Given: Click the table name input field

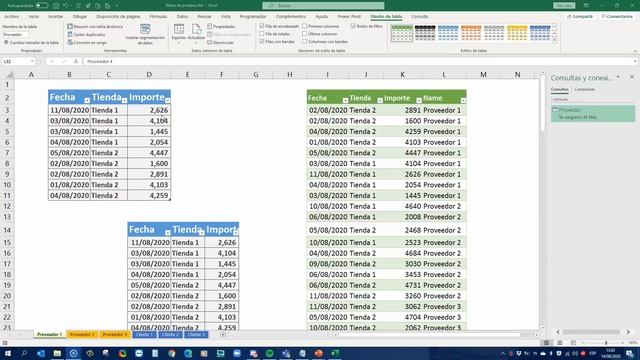Looking at the screenshot, I should click(16, 35).
